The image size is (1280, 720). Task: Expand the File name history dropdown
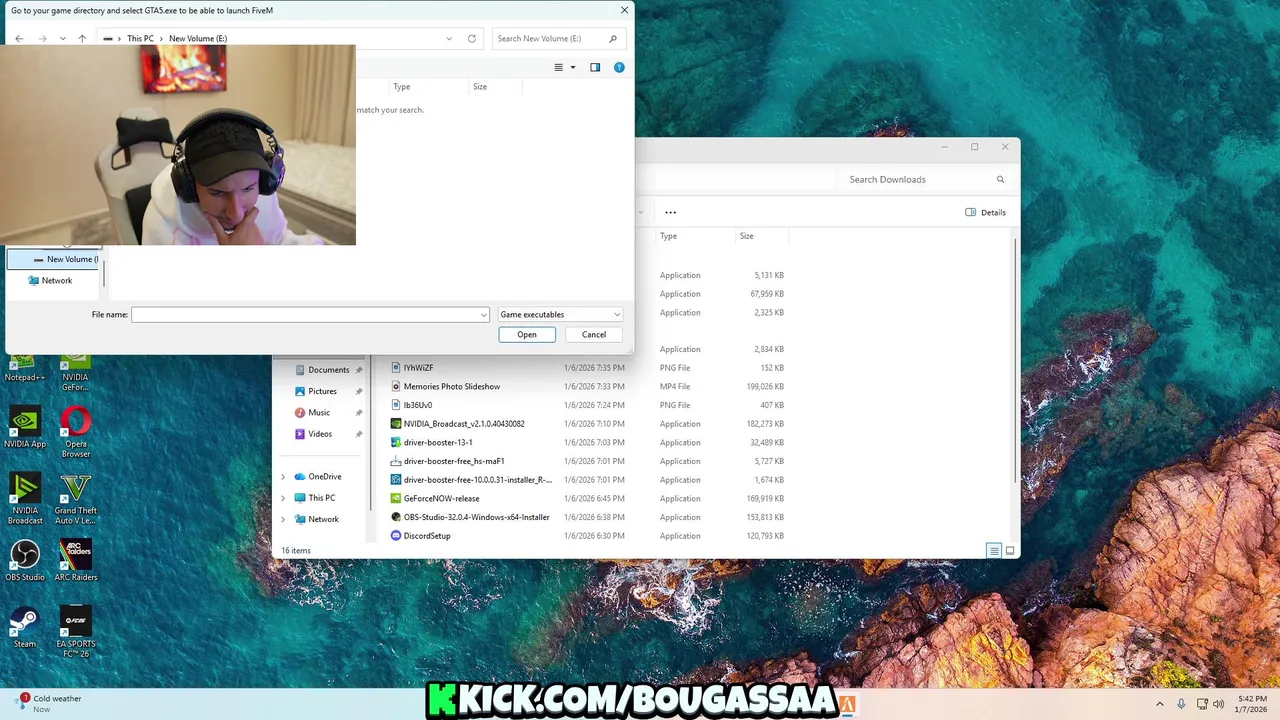(x=484, y=314)
